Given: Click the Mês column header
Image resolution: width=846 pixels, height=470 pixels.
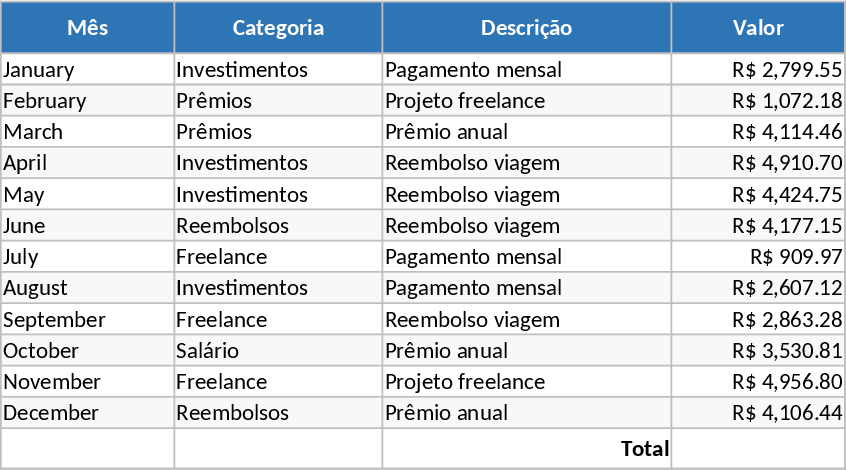Looking at the screenshot, I should click(88, 28).
